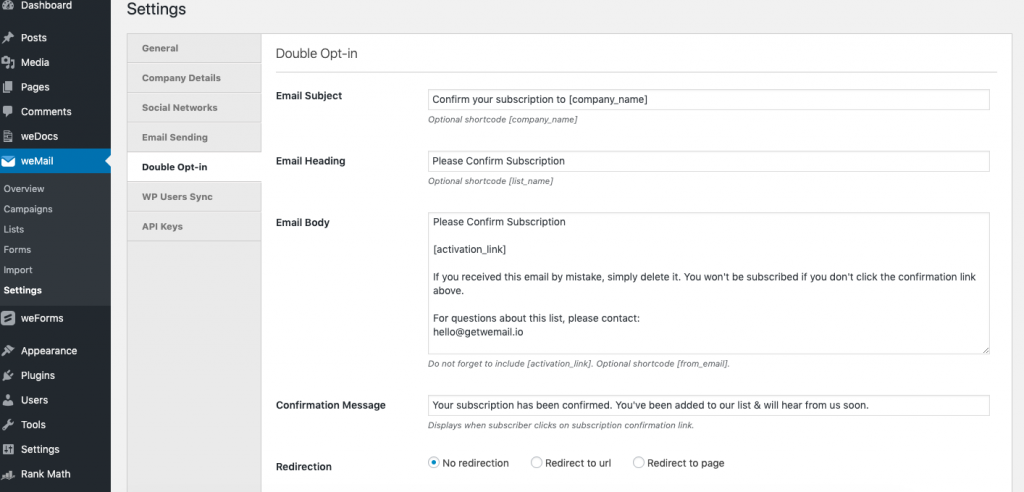
Task: Open weMail Overview submenu link
Action: [24, 189]
